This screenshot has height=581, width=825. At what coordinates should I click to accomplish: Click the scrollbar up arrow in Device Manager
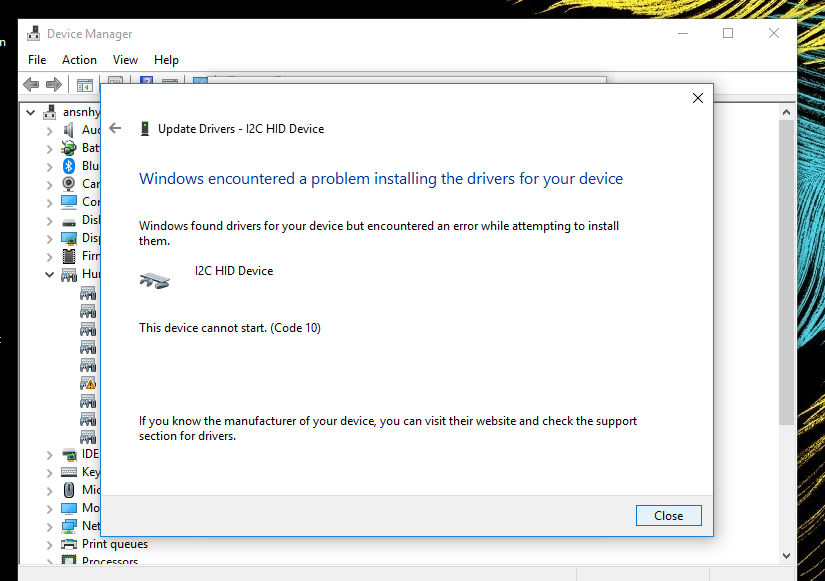pyautogui.click(x=786, y=112)
